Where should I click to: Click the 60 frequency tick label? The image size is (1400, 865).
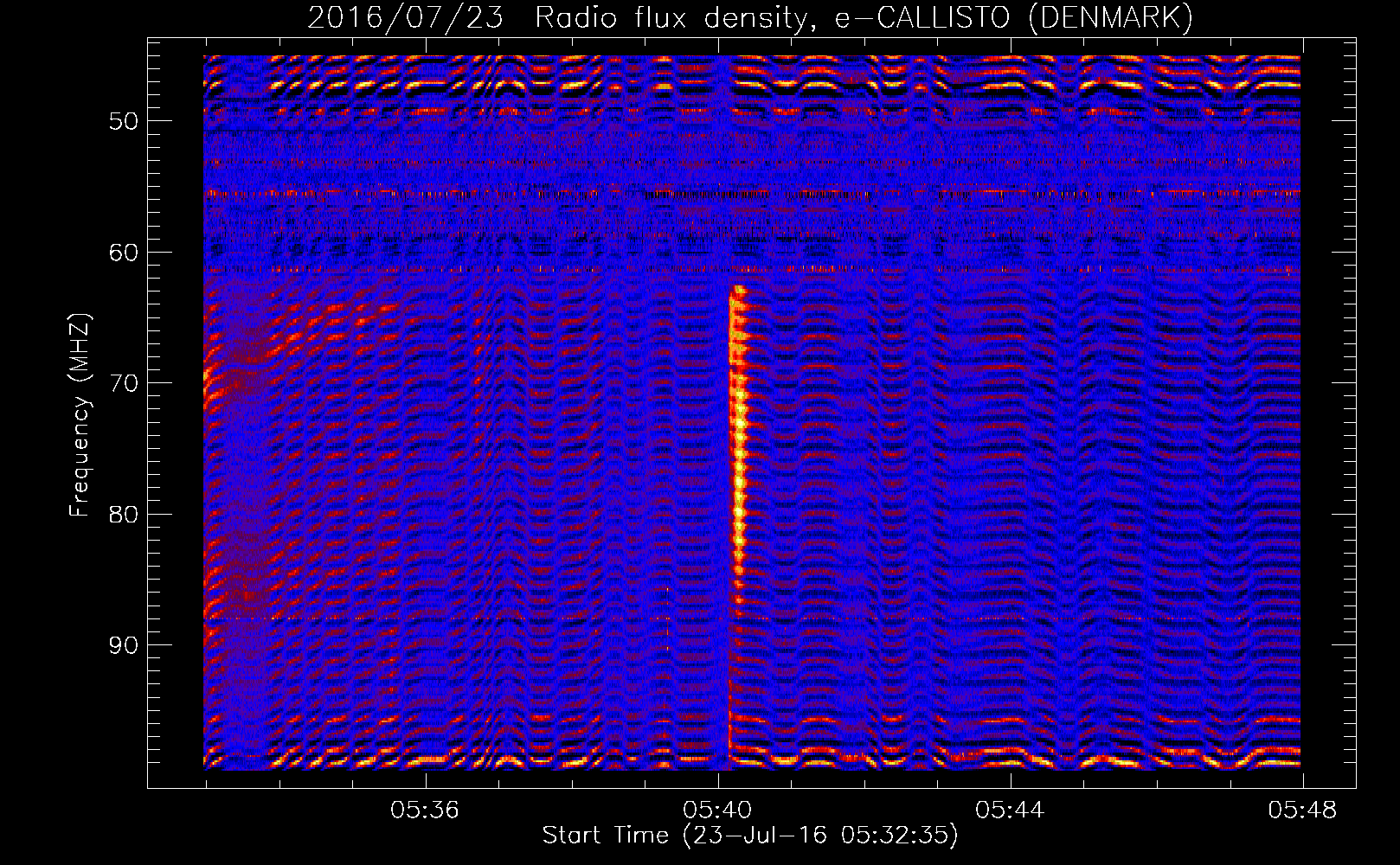click(124, 253)
